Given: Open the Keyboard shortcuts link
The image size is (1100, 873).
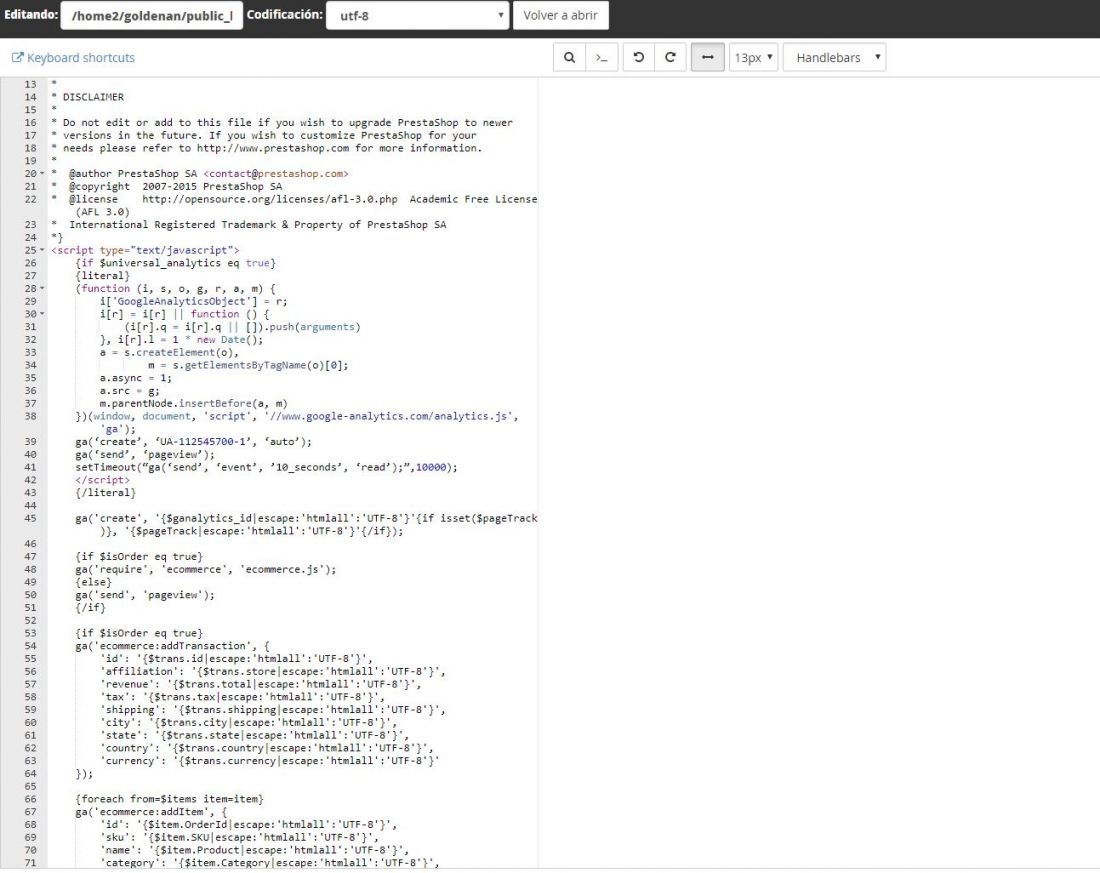Looking at the screenshot, I should coord(74,58).
